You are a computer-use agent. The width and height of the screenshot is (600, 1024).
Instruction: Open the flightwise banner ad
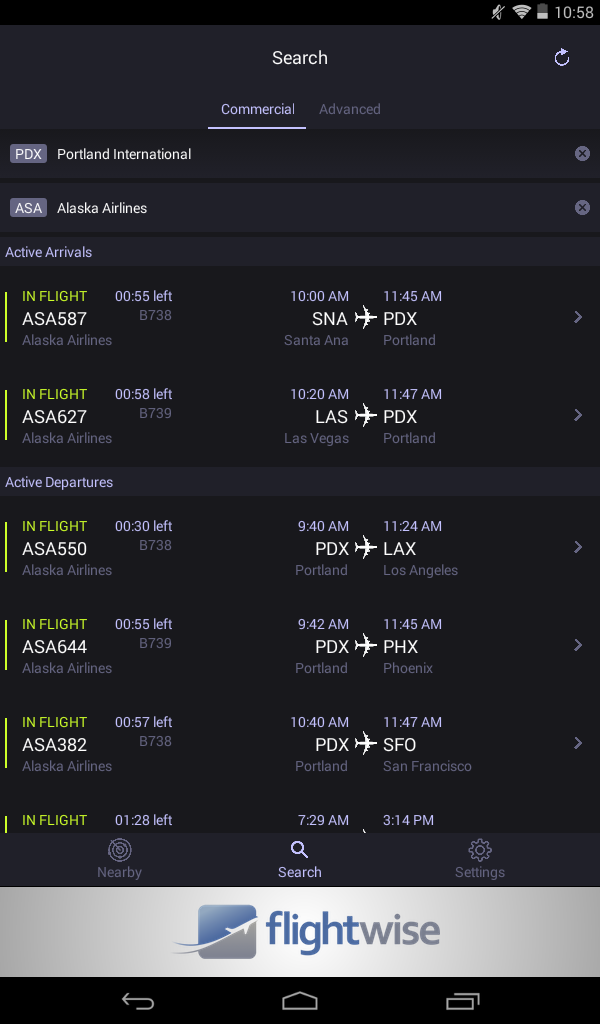coord(300,932)
